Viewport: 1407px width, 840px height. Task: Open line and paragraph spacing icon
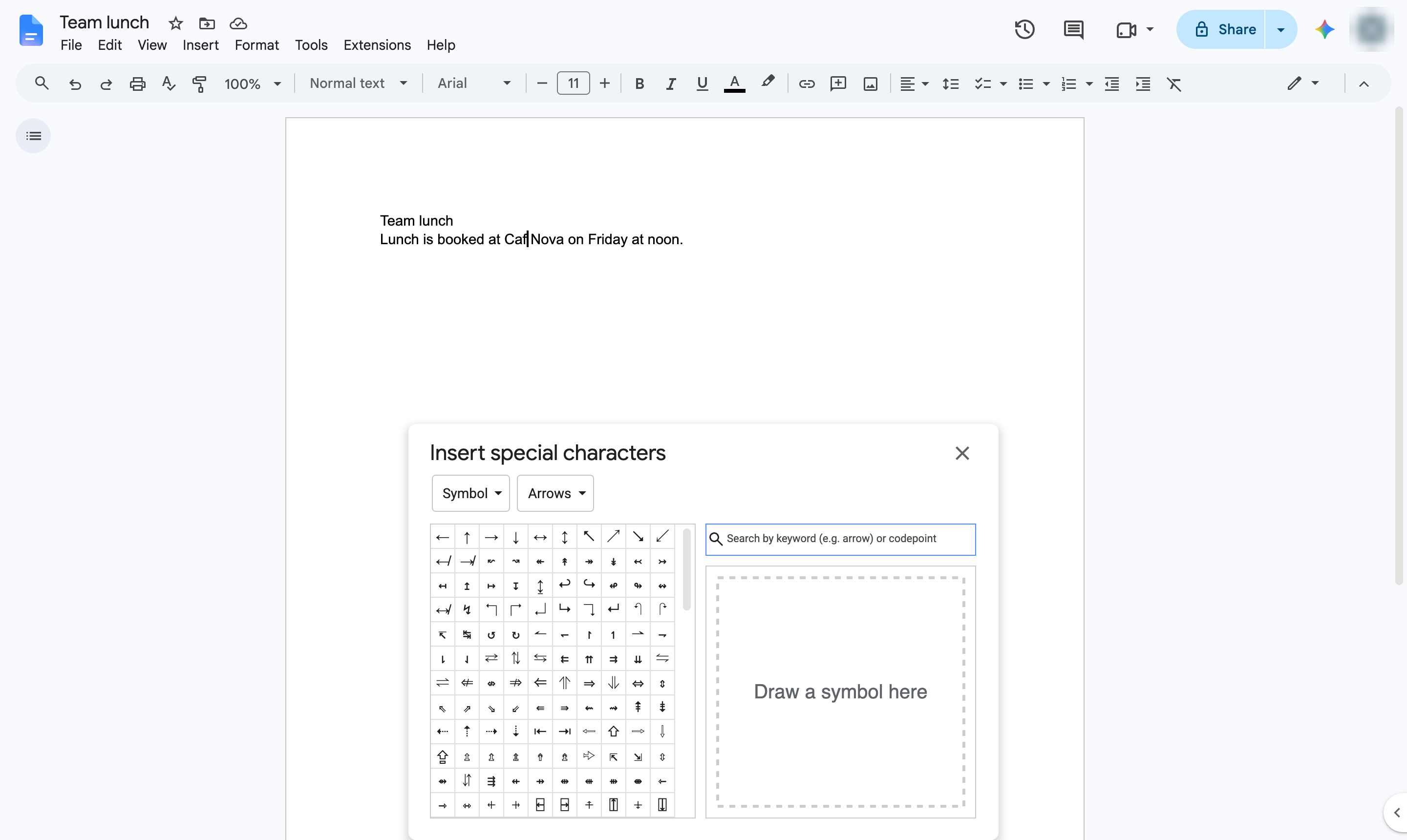point(950,84)
